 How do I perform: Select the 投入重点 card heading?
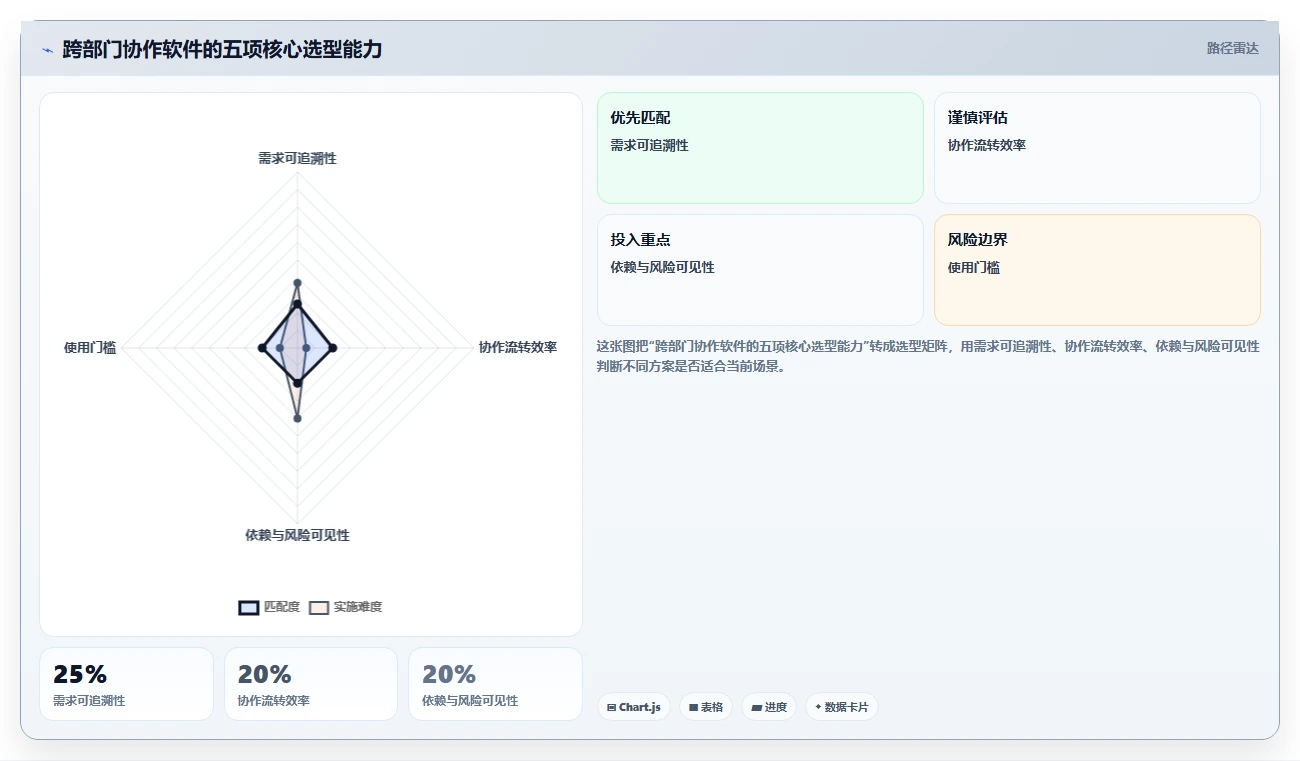640,240
